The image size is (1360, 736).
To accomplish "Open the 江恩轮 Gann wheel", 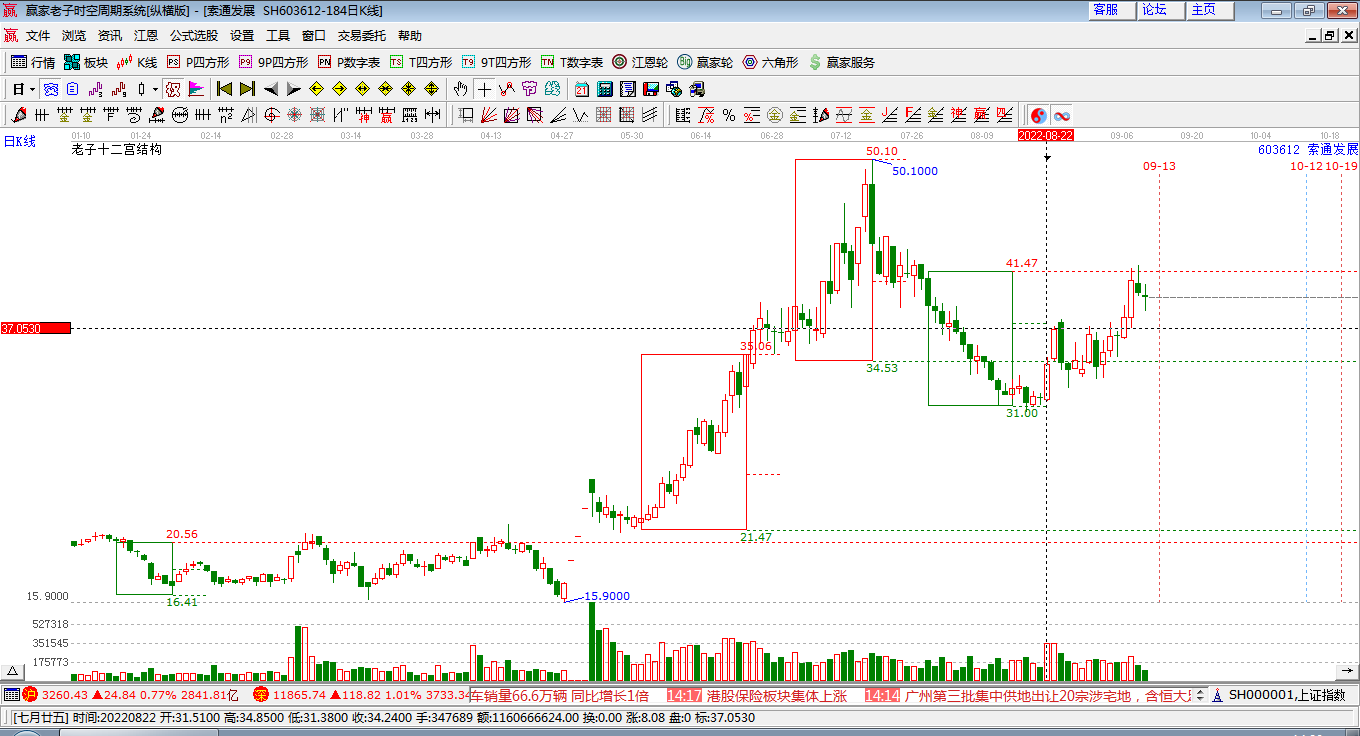I will (640, 62).
